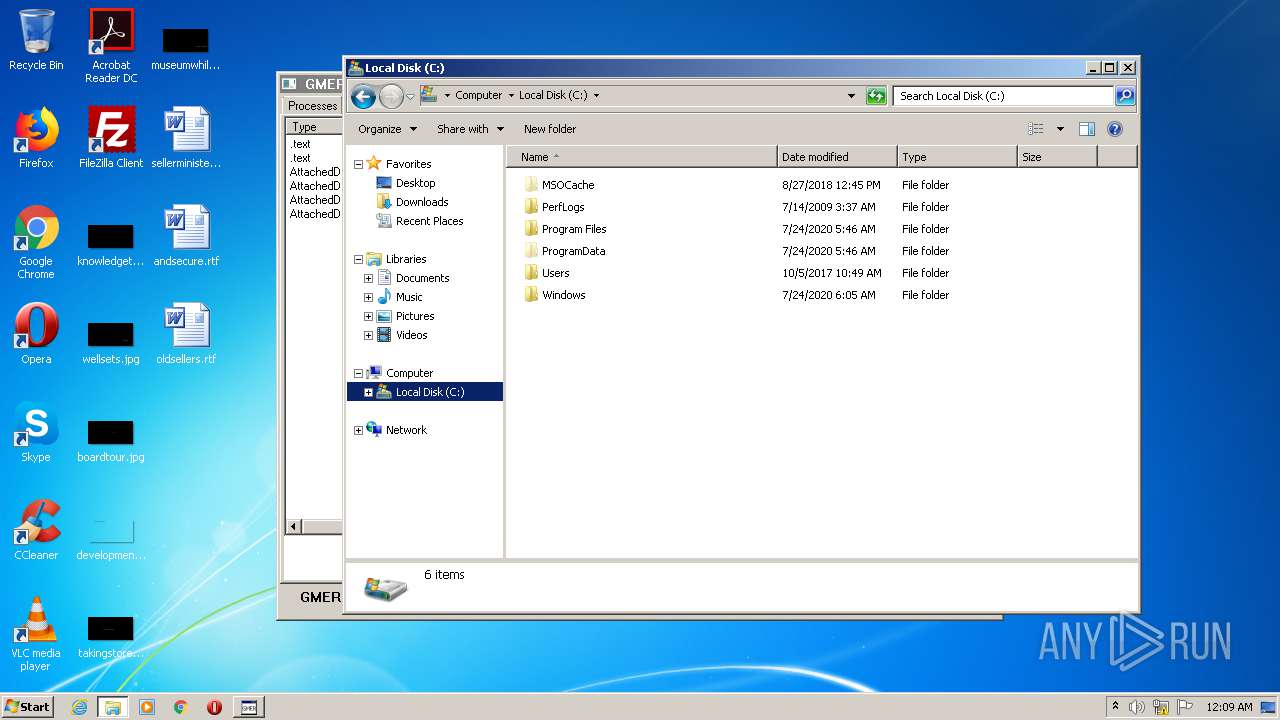Image resolution: width=1280 pixels, height=720 pixels.
Task: Open Internet Explorer from taskbar
Action: click(79, 707)
